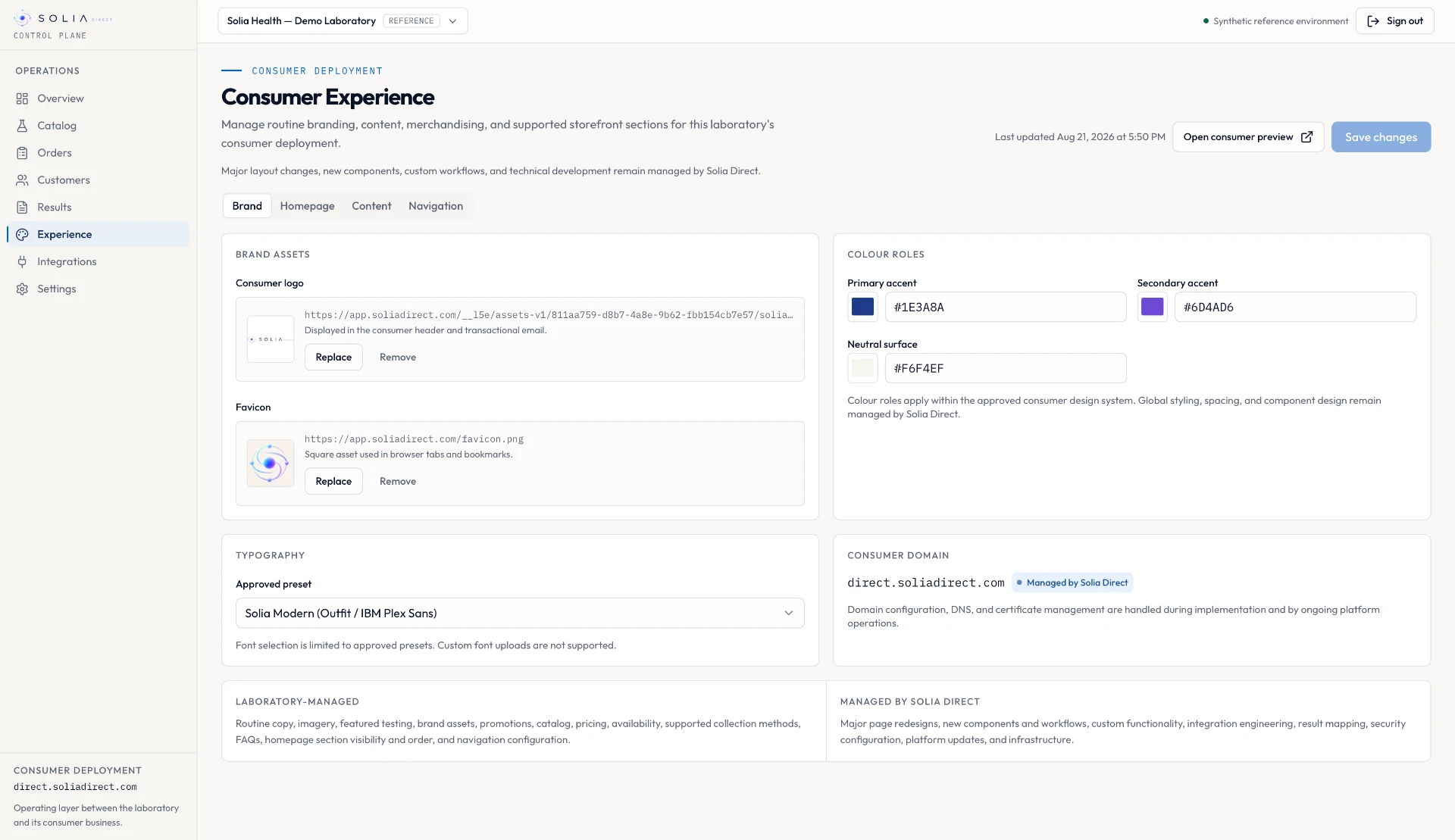Switch to the Brand tab

click(x=247, y=206)
